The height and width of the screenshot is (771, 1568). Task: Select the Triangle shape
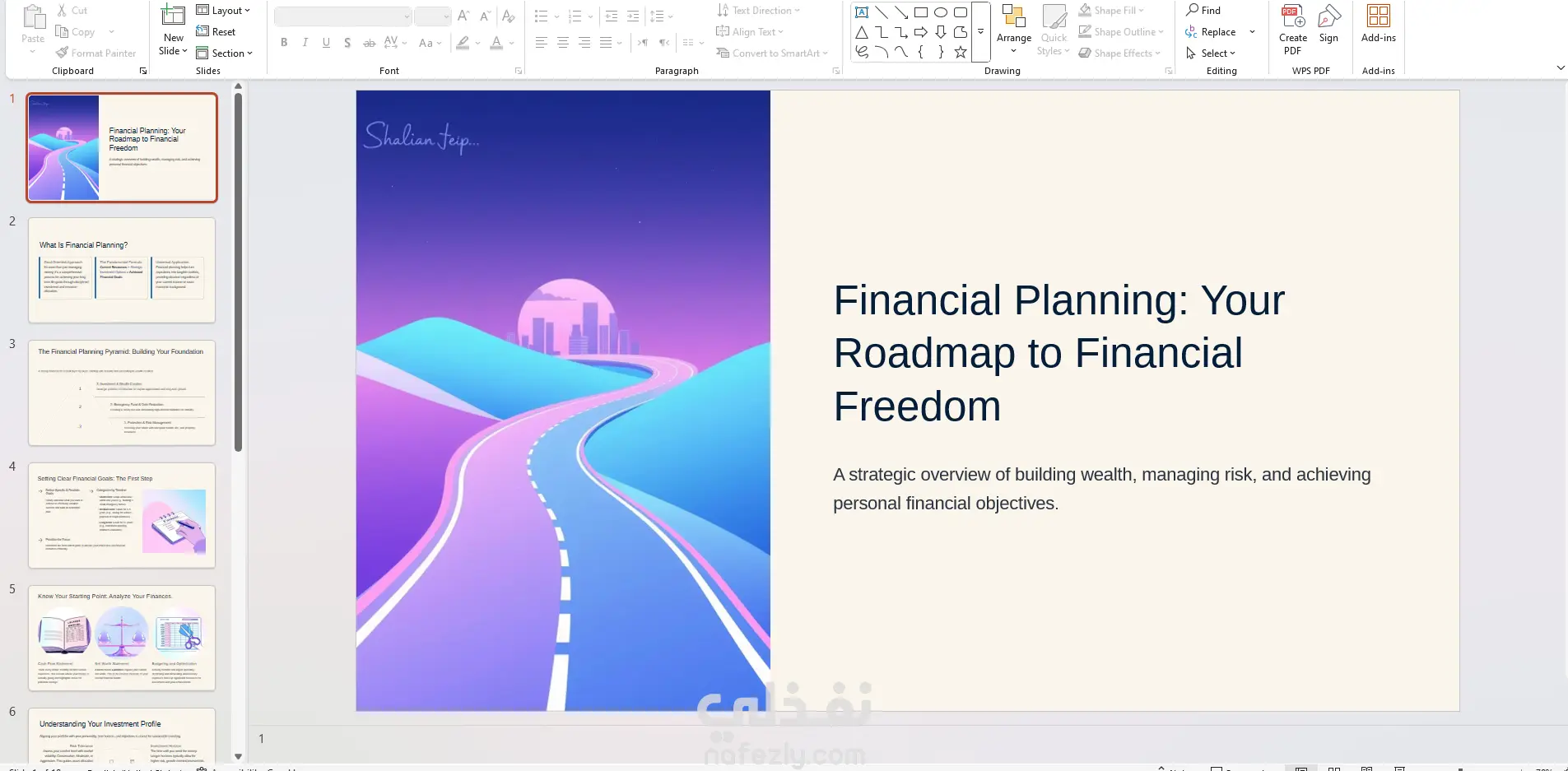(862, 32)
